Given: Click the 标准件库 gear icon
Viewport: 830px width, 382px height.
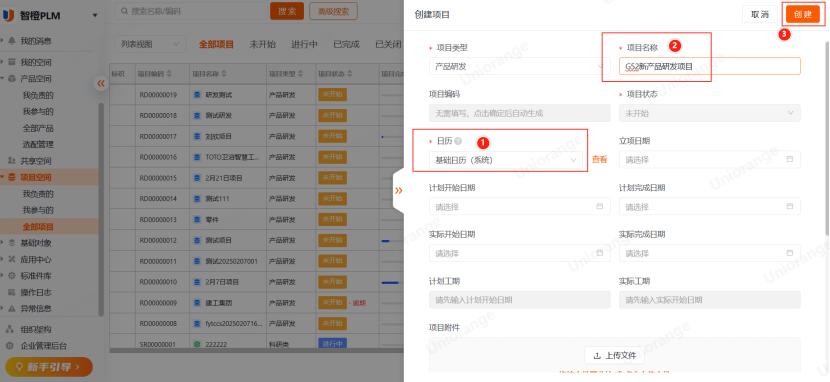Looking at the screenshot, I should pyautogui.click(x=12, y=276).
